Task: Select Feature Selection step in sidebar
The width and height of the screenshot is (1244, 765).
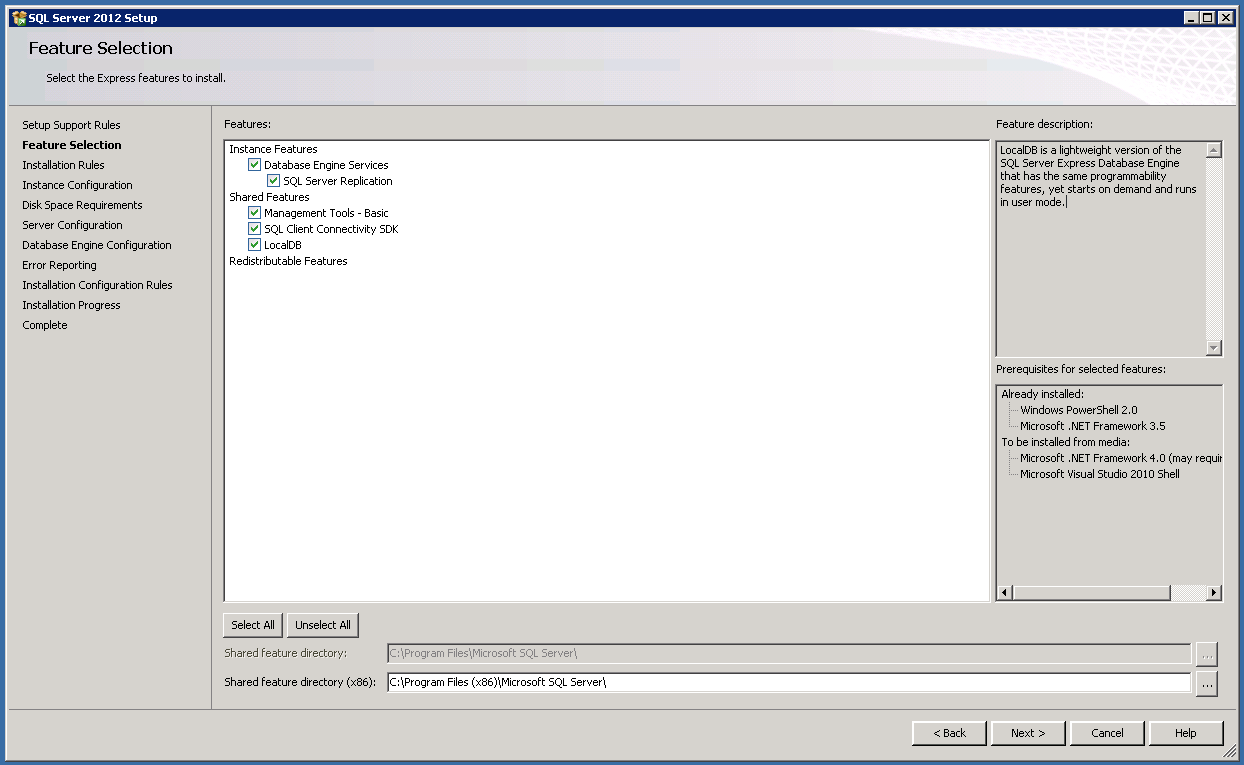Action: pos(72,145)
